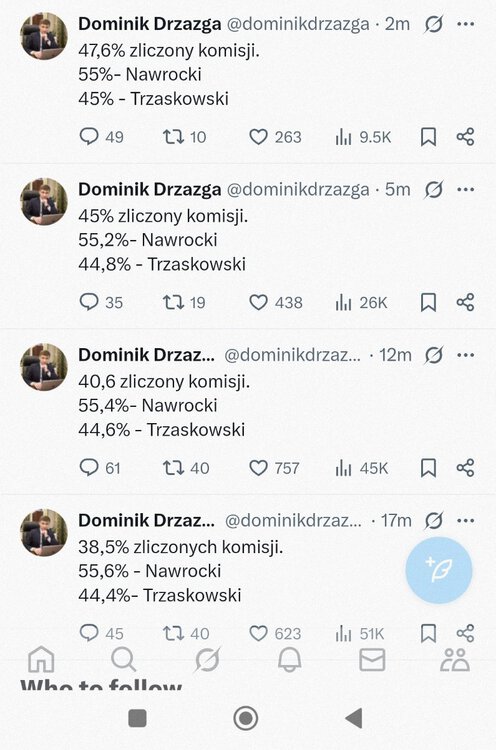
Task: Go to the Home tab in bottom navigation
Action: (x=41, y=660)
